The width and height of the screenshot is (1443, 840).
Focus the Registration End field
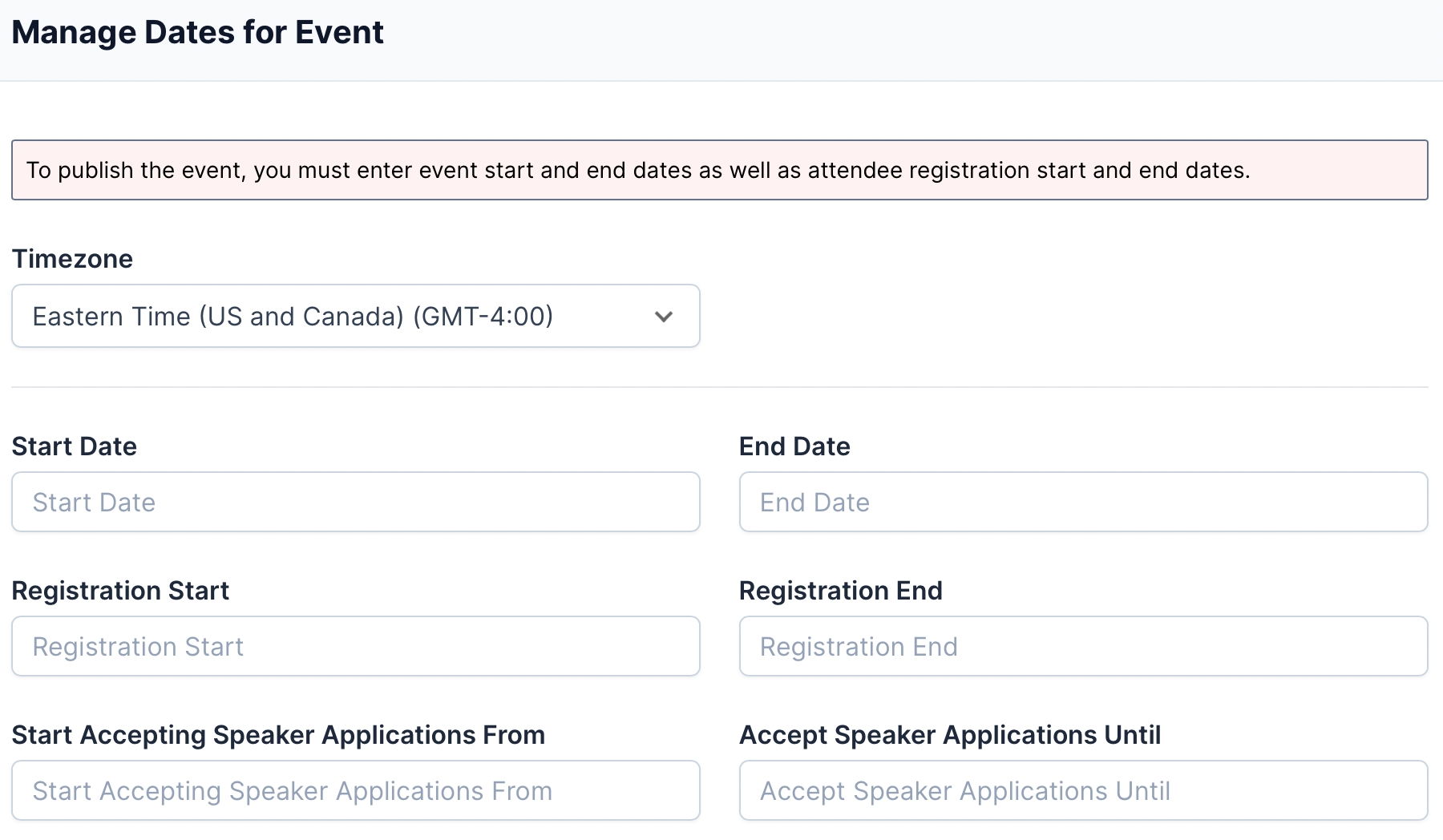pyautogui.click(x=1082, y=646)
